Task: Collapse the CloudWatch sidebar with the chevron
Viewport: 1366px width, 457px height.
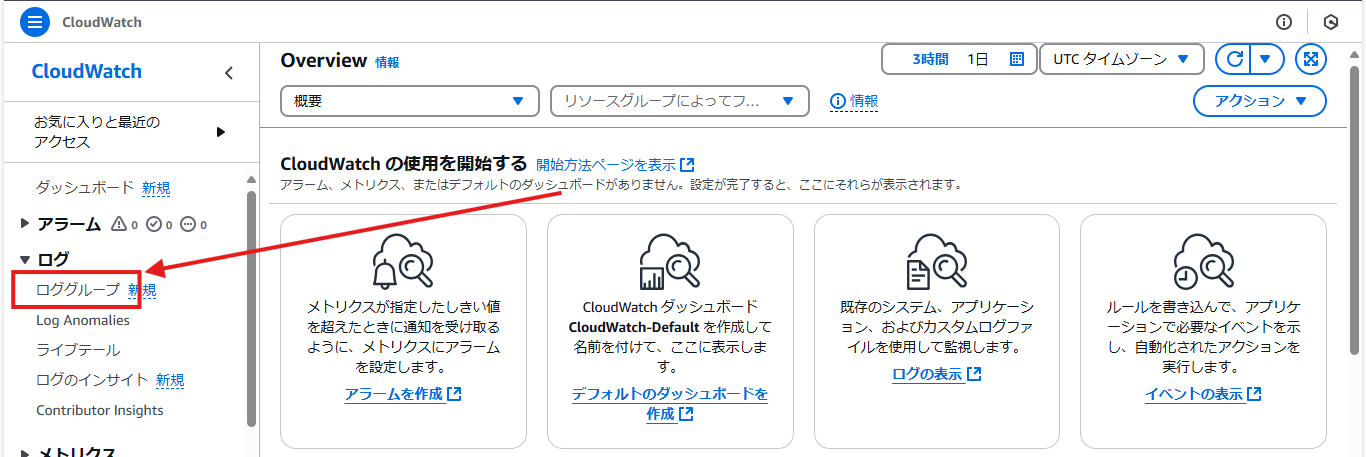Action: pyautogui.click(x=228, y=72)
